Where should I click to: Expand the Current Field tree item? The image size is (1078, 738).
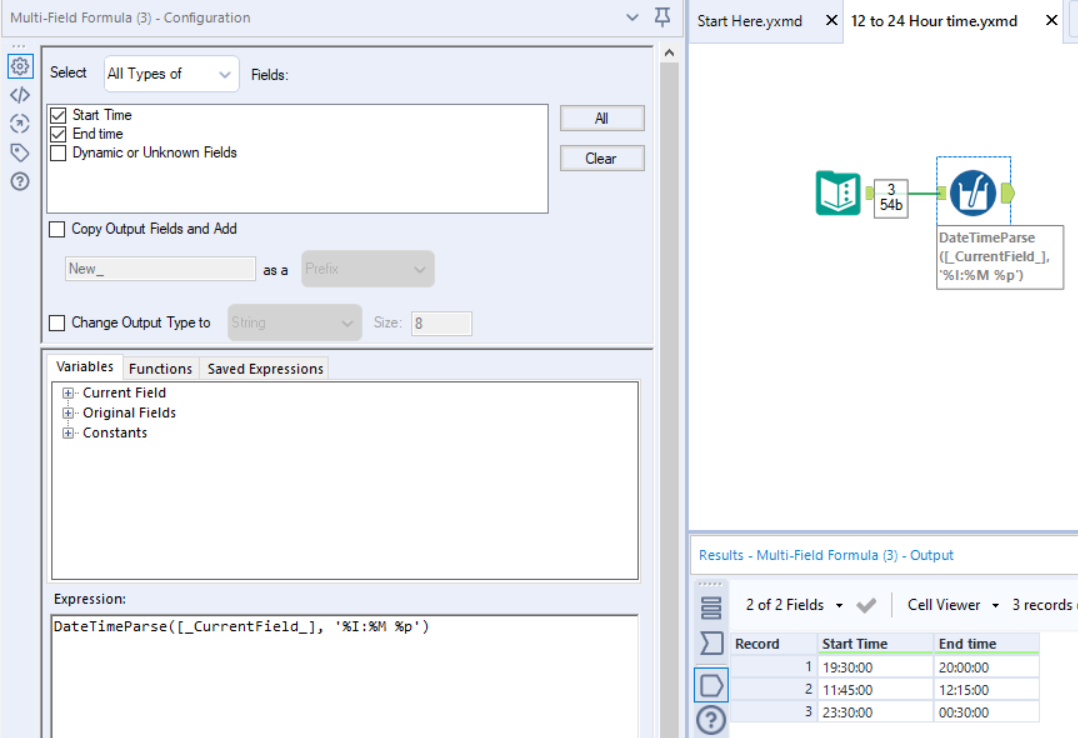pyautogui.click(x=67, y=392)
